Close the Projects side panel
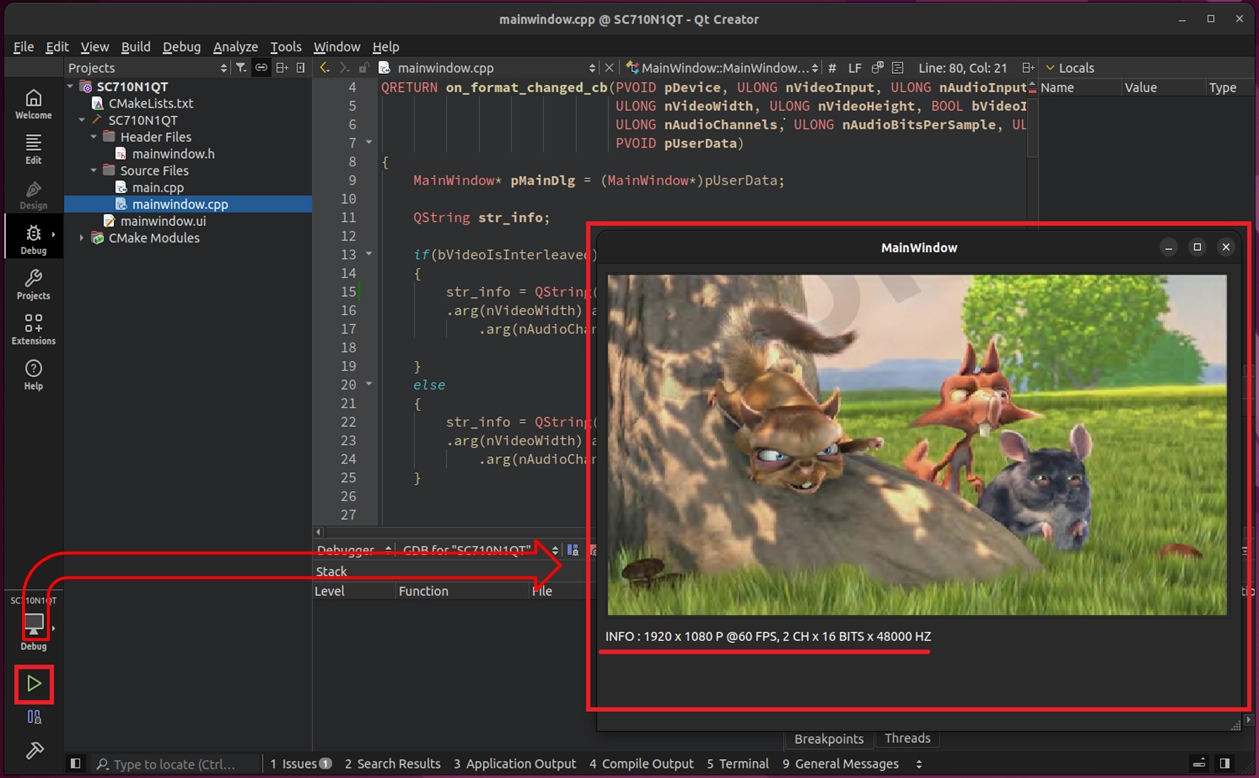 301,68
